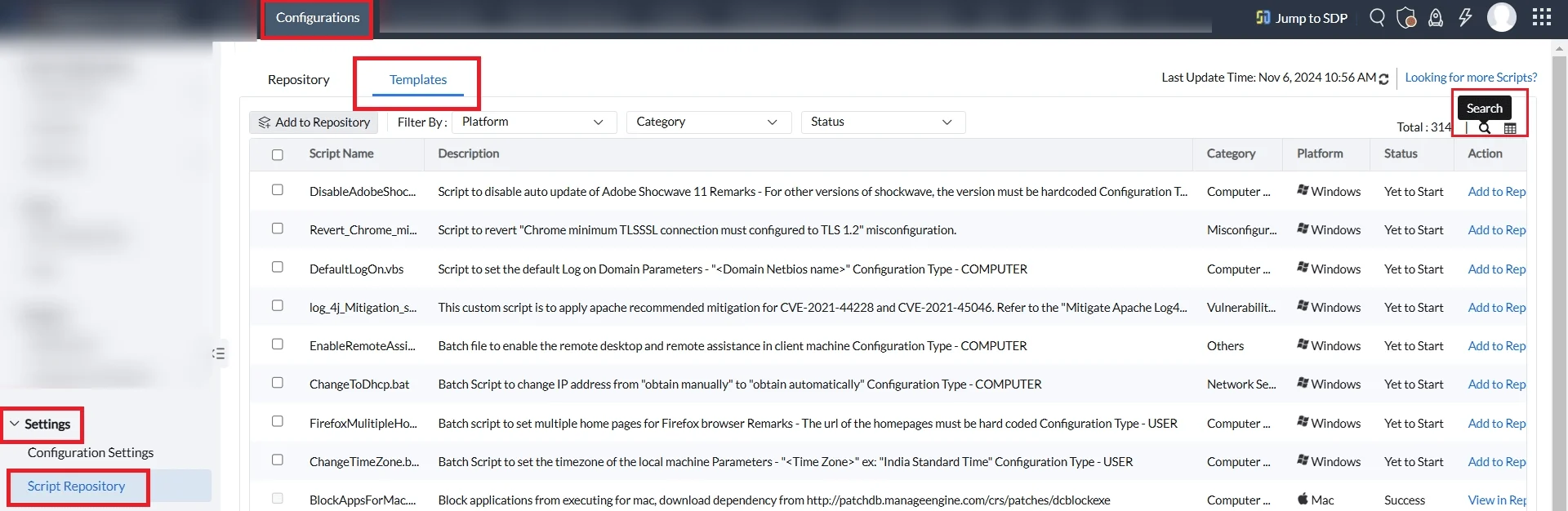Click Windows icon in log_4j_Mitigation row
Screen dimensions: 1568x511
coord(1303,306)
